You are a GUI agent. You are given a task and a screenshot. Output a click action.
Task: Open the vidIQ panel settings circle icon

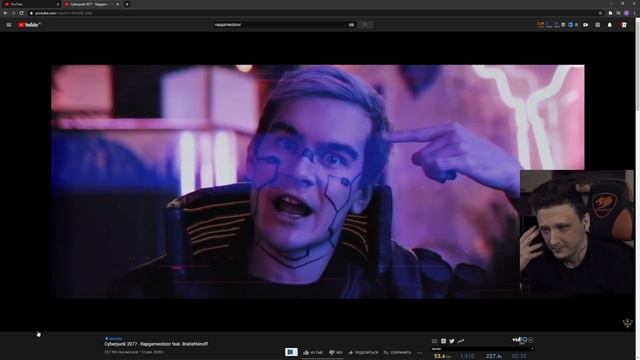pyautogui.click(x=531, y=340)
